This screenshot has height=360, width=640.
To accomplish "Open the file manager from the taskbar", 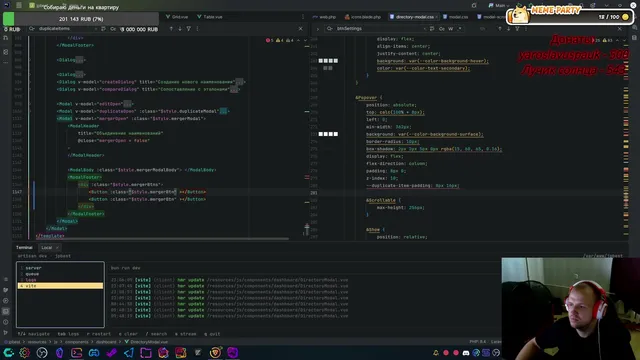I will tap(146, 353).
